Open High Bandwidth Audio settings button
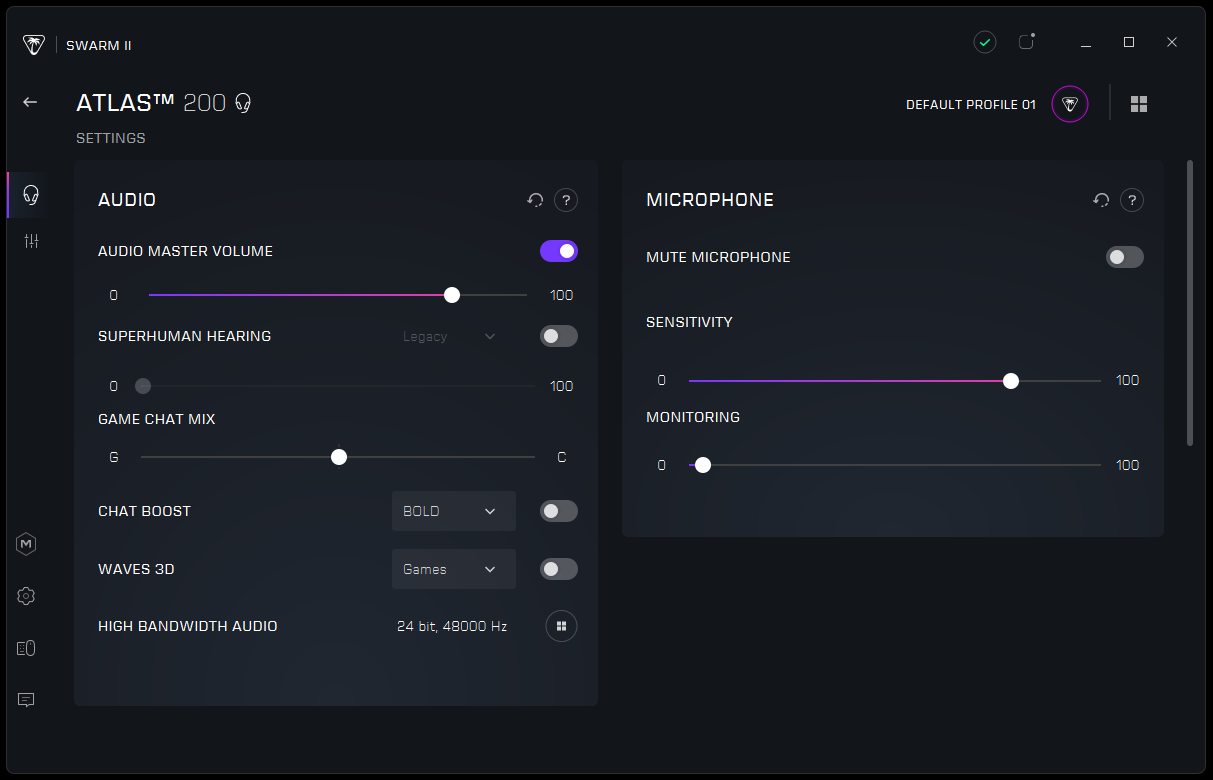 (561, 626)
